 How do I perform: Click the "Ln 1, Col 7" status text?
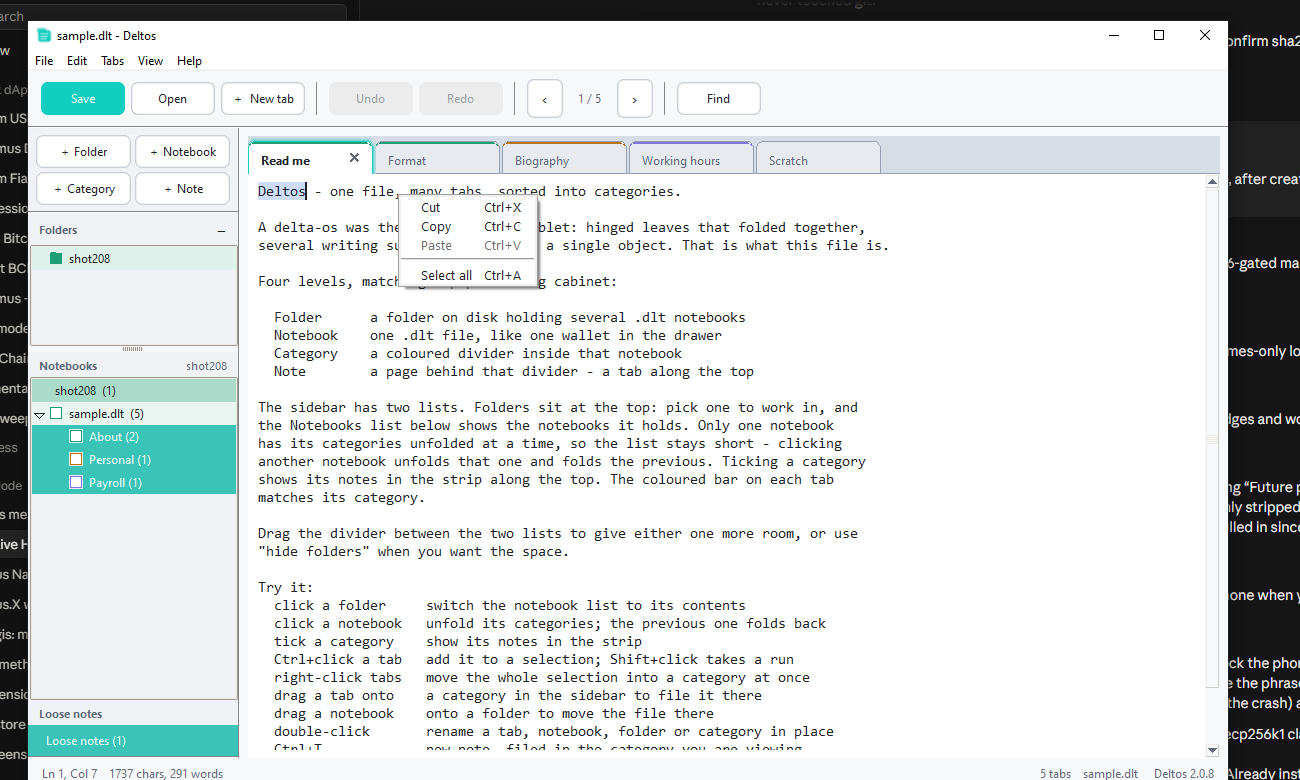pyautogui.click(x=70, y=773)
